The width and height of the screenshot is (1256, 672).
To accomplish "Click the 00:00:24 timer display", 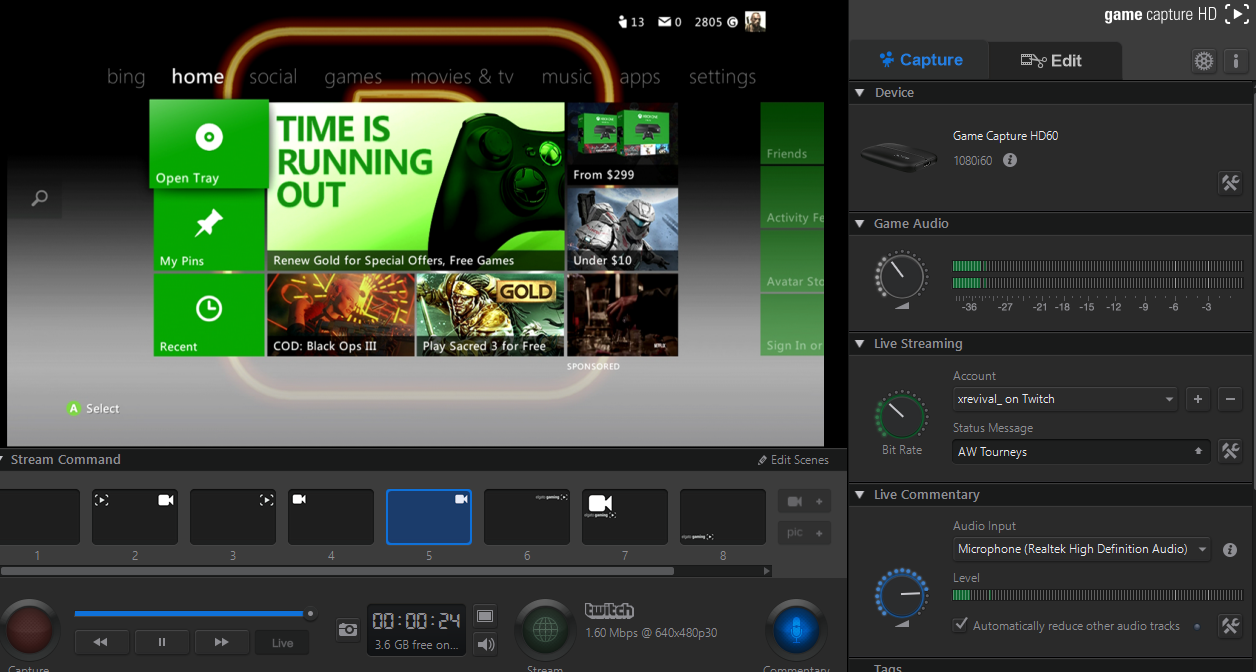I will [x=416, y=620].
